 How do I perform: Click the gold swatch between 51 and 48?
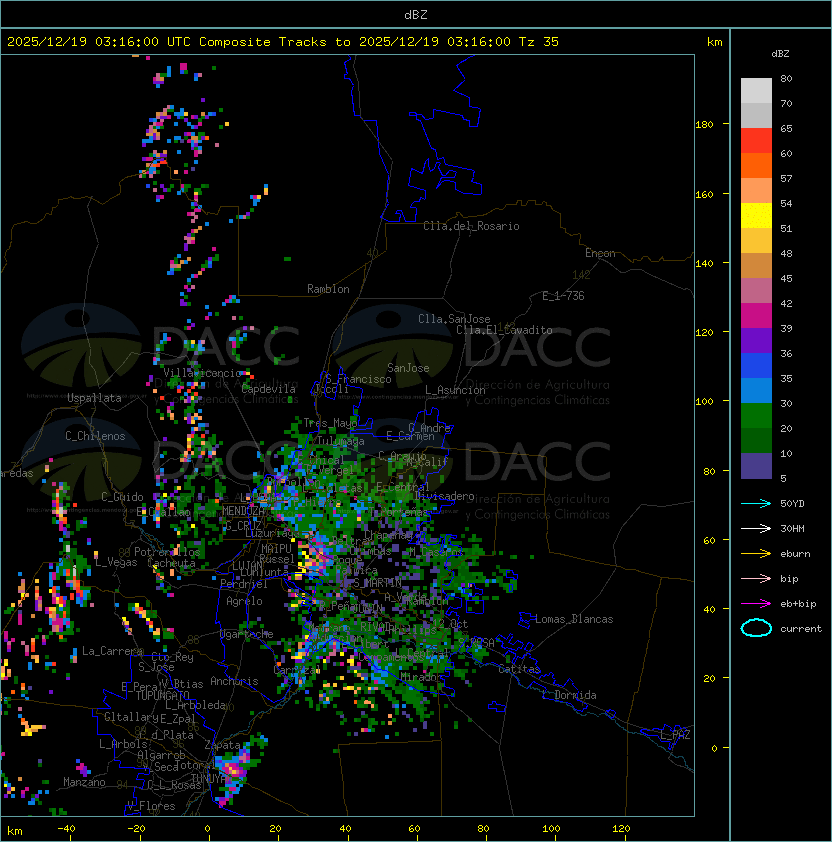click(x=756, y=241)
